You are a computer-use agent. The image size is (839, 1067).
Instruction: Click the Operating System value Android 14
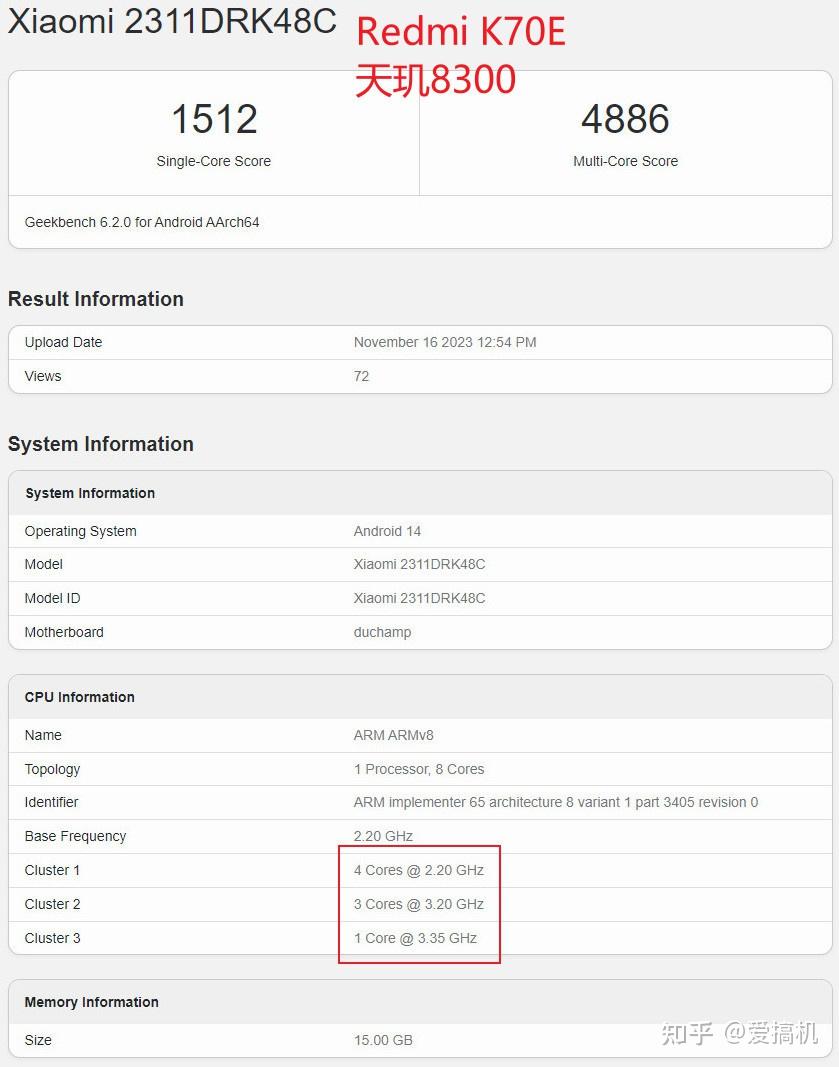pyautogui.click(x=387, y=531)
